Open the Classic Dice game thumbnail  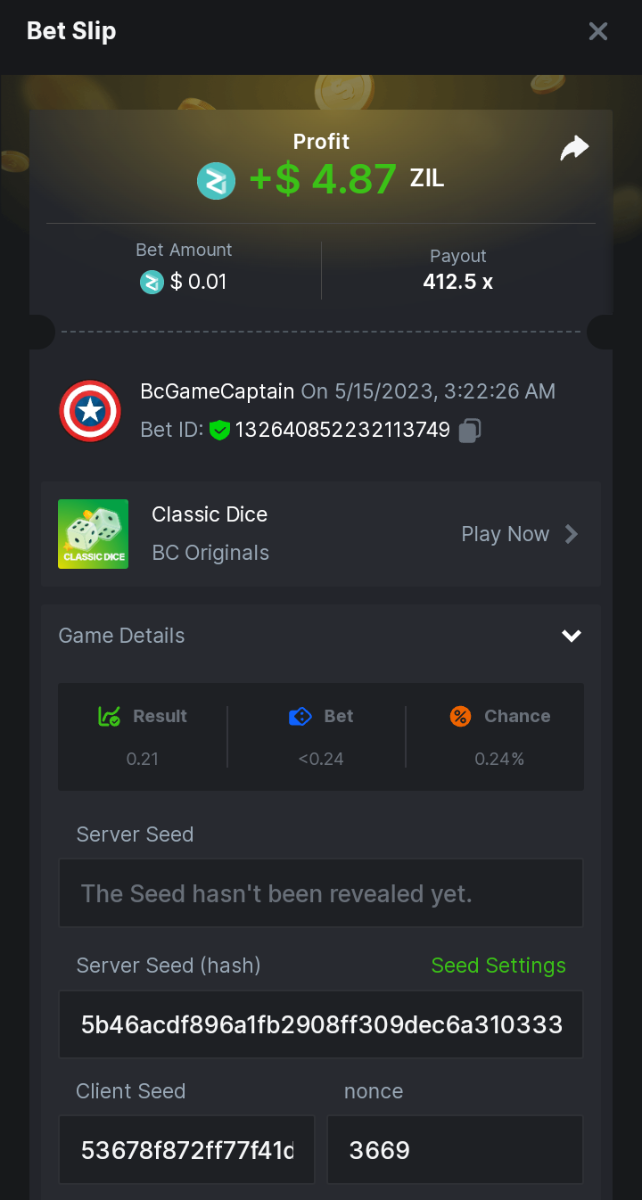tap(93, 534)
